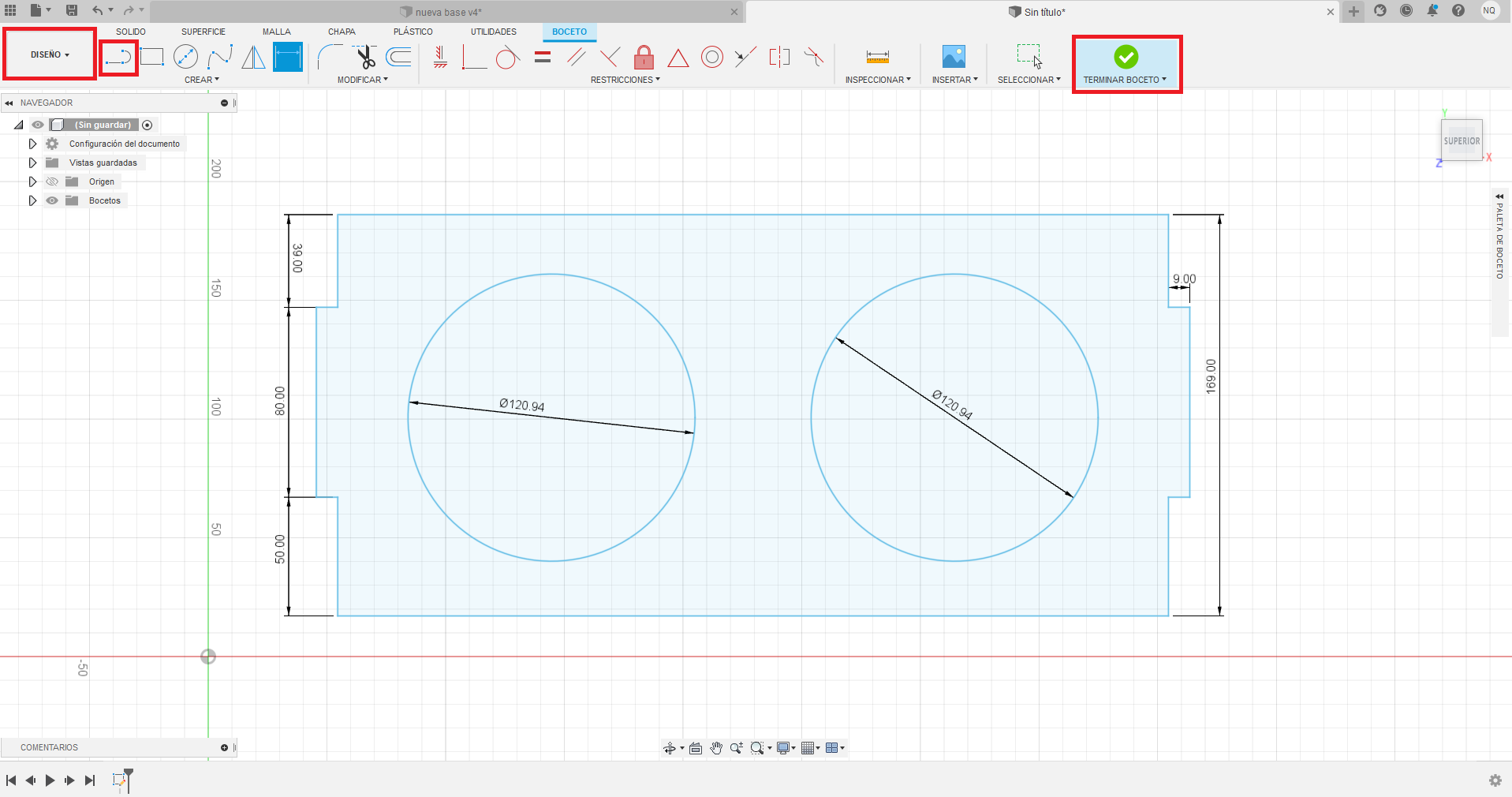Open the CREAR dropdown menu
Image resolution: width=1512 pixels, height=797 pixels.
pyautogui.click(x=202, y=80)
